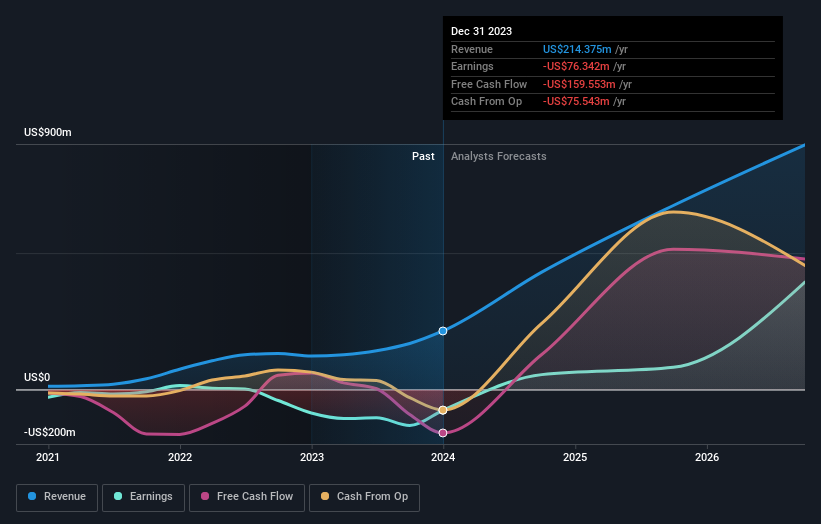The width and height of the screenshot is (821, 524).
Task: Click the 2023 x-axis label
Action: click(312, 457)
